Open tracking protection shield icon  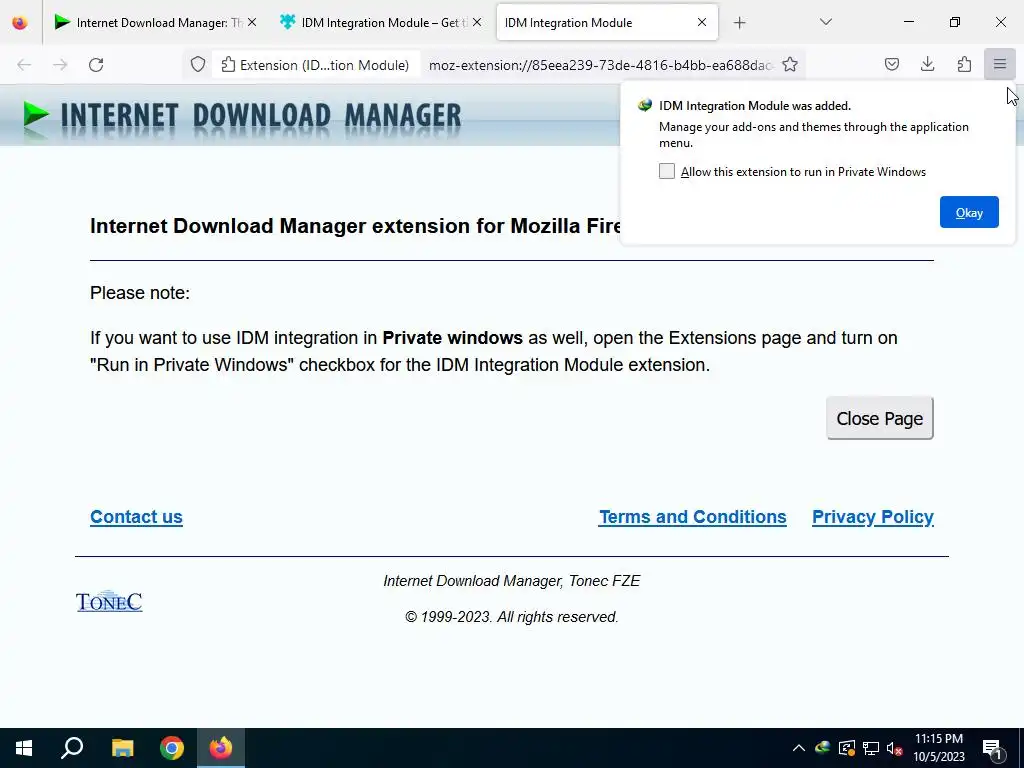point(198,65)
